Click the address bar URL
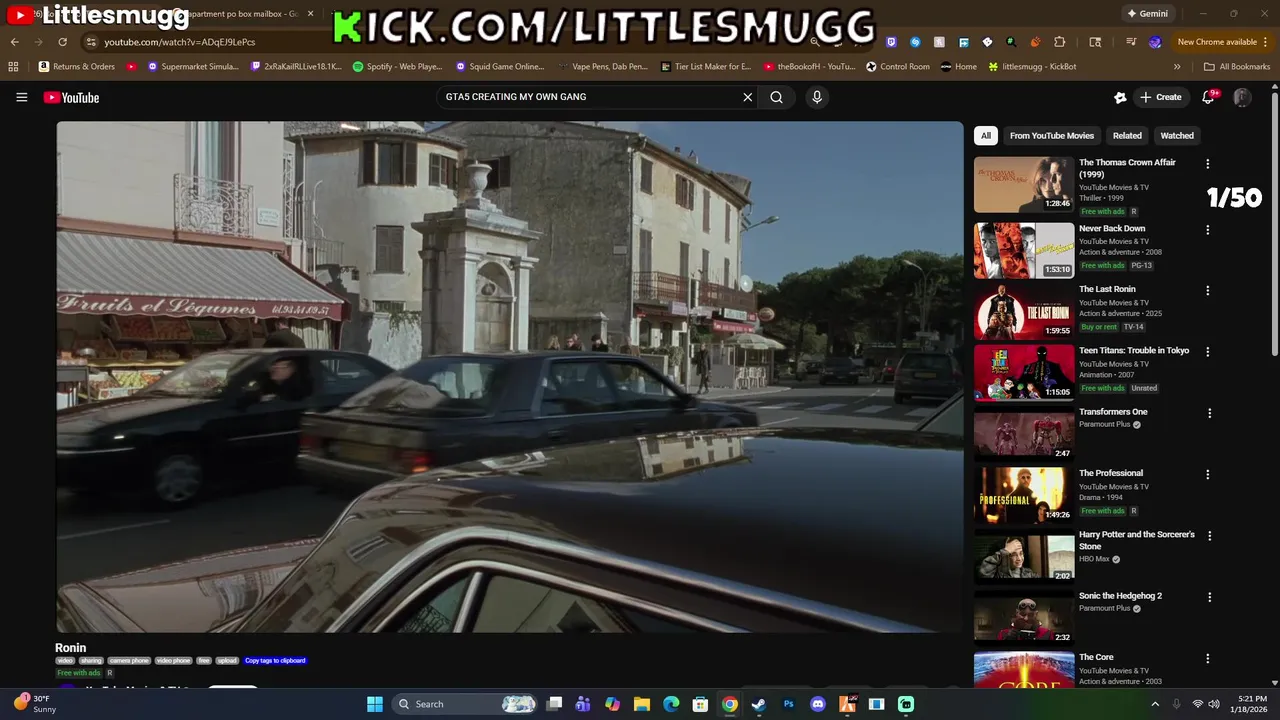The height and width of the screenshot is (720, 1280). [180, 42]
